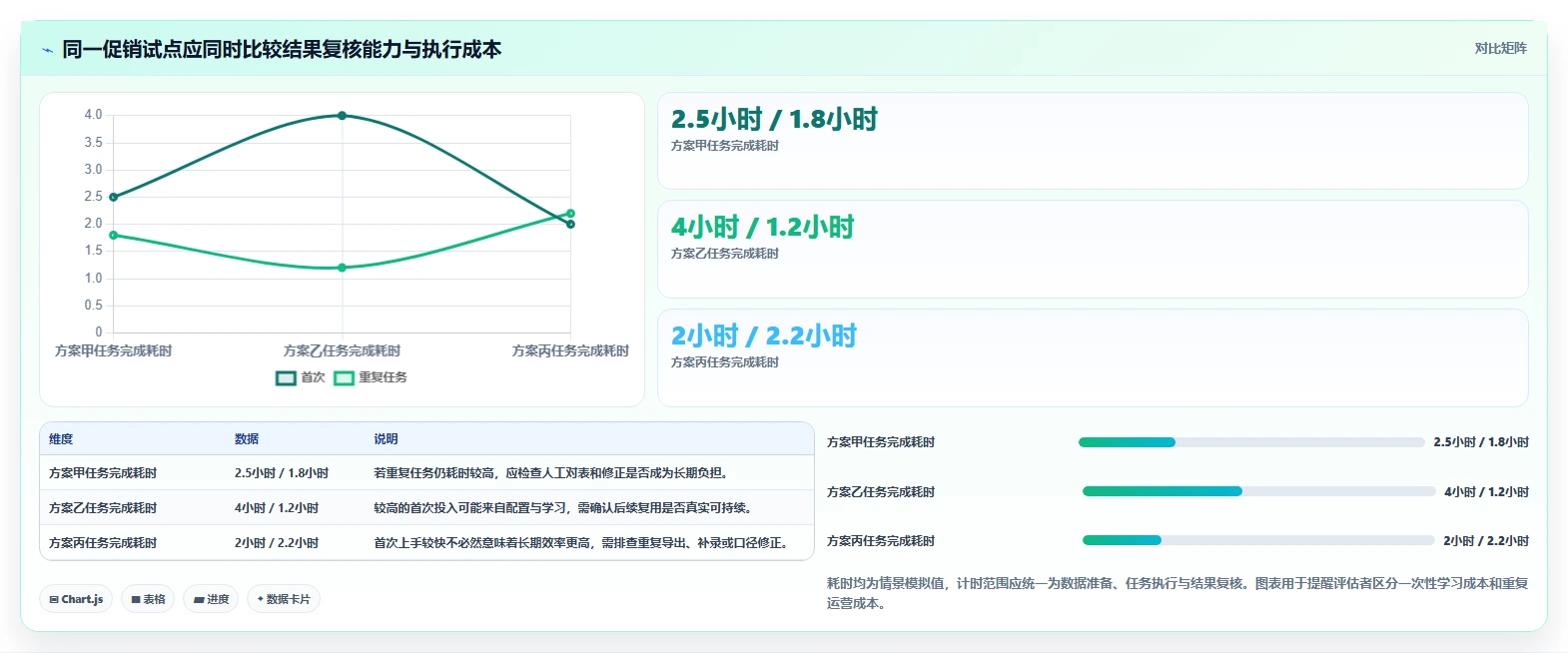
Task: Toggle the 首次 series legend swatch
Action: point(286,377)
